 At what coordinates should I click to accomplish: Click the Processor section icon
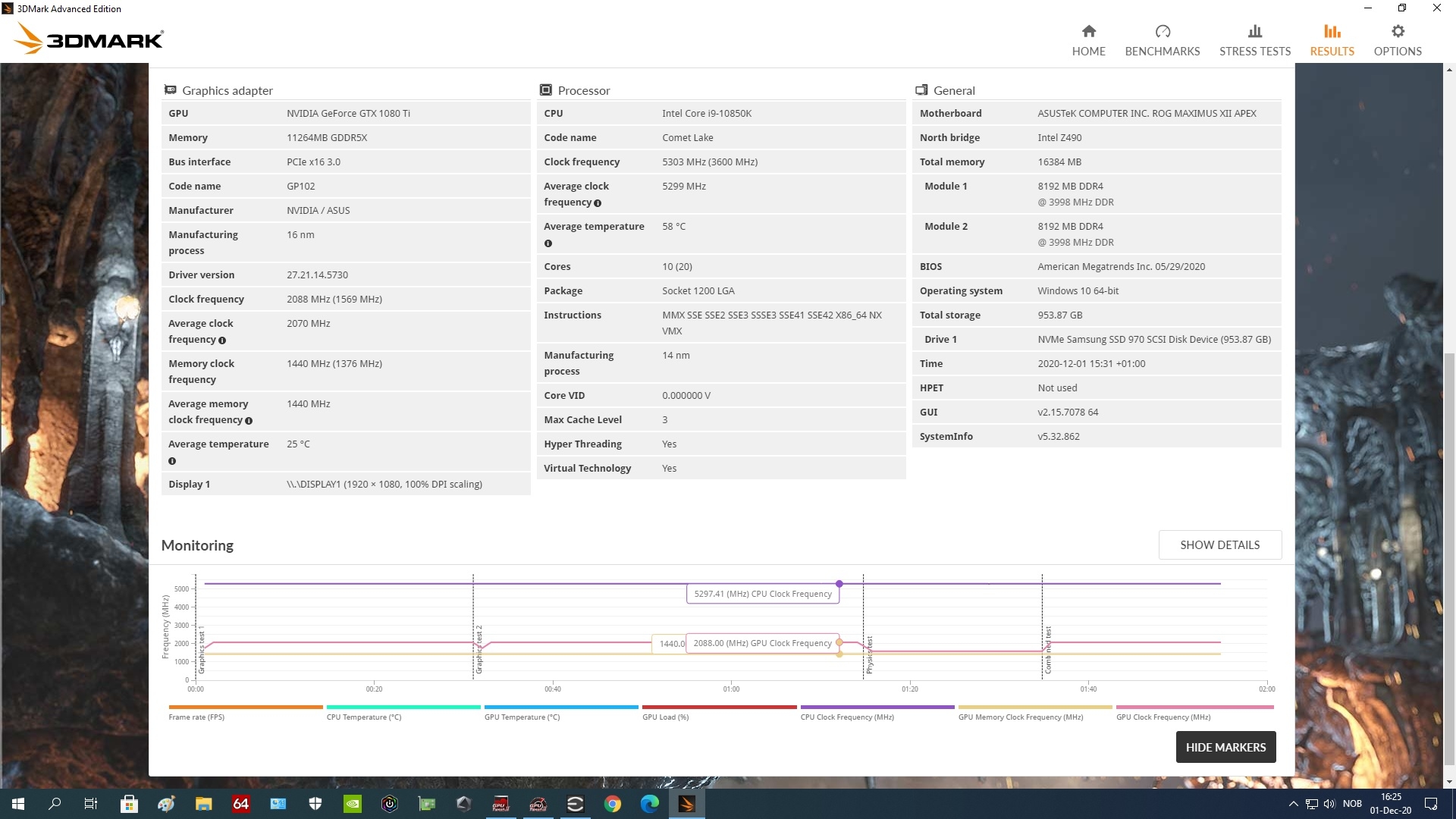coord(545,90)
